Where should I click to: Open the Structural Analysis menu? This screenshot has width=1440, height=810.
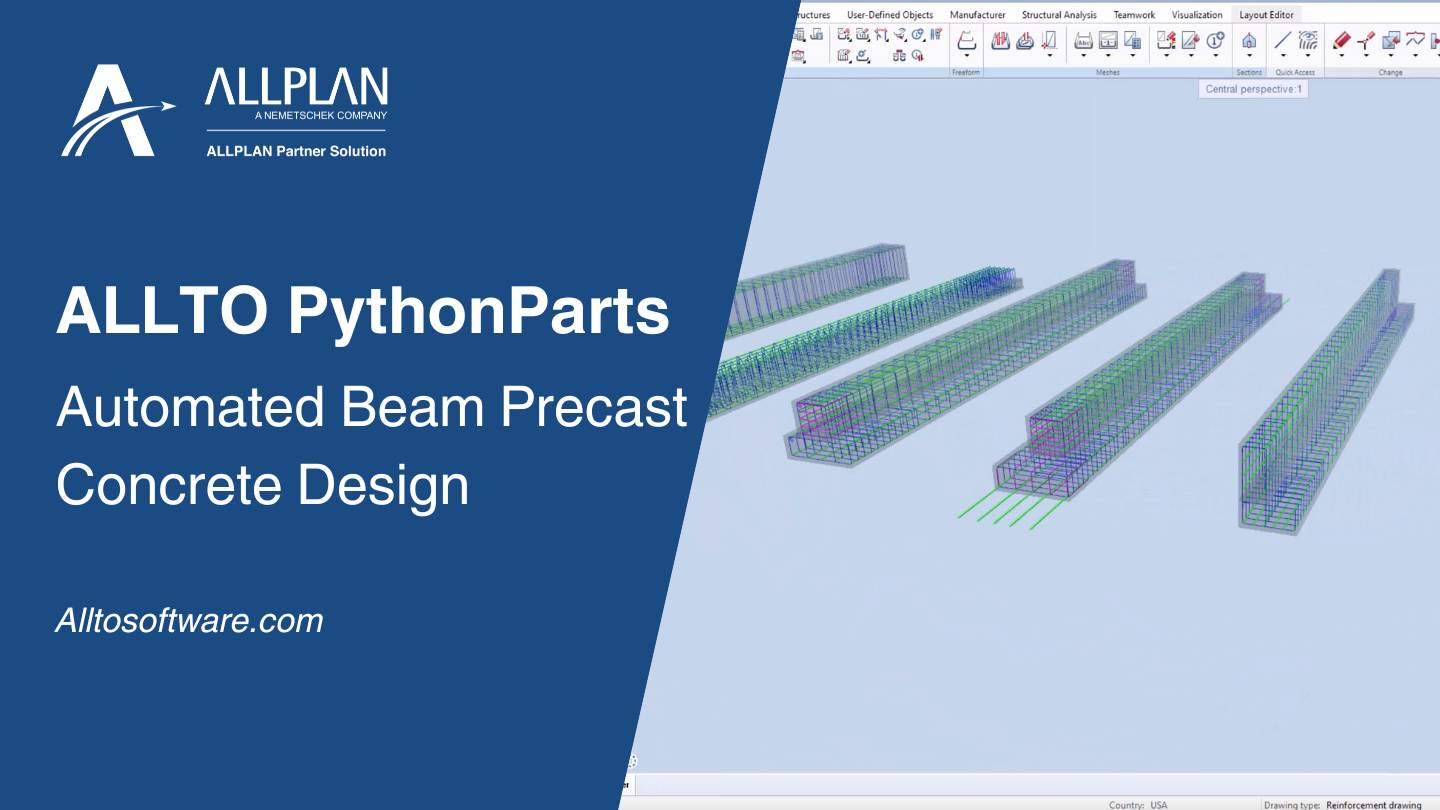point(1058,14)
